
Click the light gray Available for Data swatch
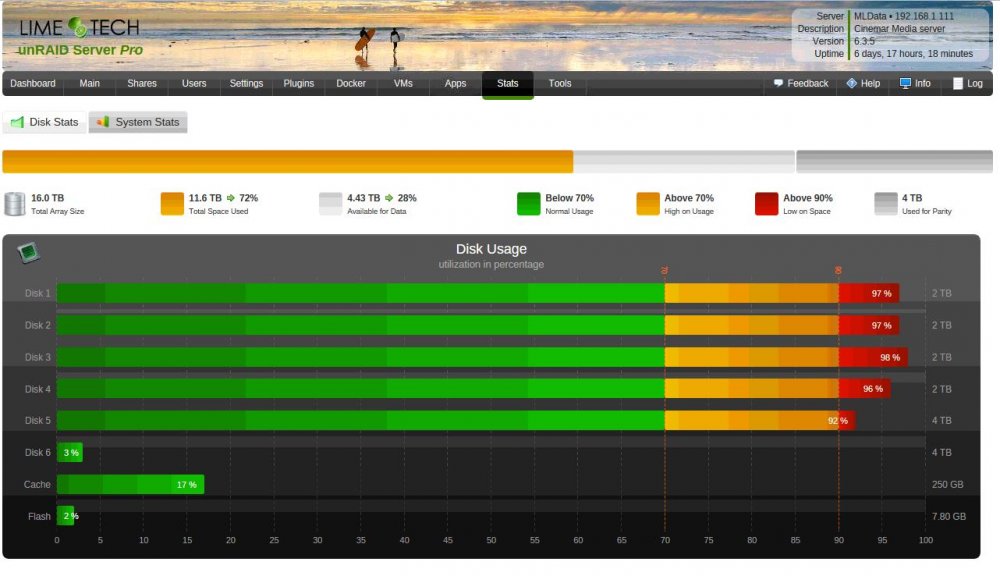click(330, 203)
